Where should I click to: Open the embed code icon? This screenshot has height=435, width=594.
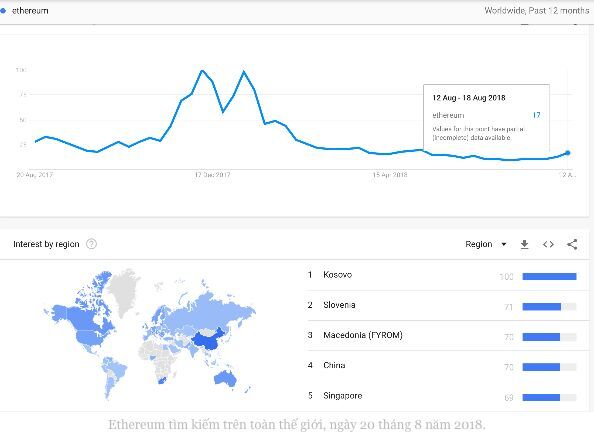coord(548,244)
